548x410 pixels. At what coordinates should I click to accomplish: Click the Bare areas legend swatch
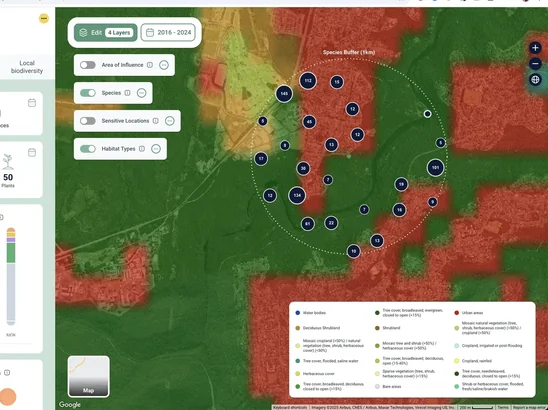coord(377,387)
